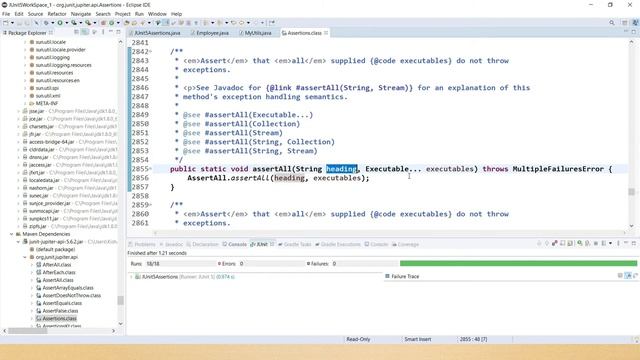Click the Open Perspective icon
This screenshot has height=360, width=640.
pos(624,23)
